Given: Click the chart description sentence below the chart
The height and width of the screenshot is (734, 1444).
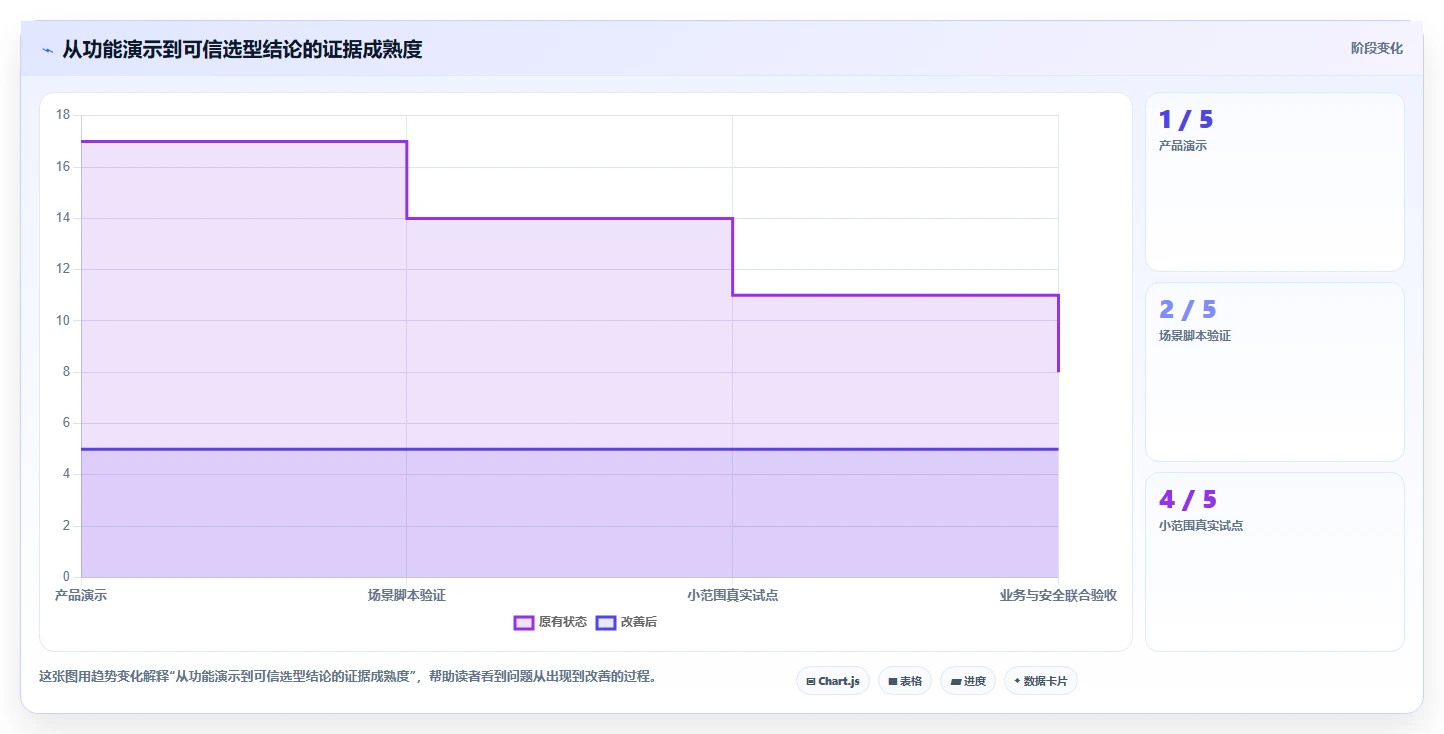Looking at the screenshot, I should (349, 676).
